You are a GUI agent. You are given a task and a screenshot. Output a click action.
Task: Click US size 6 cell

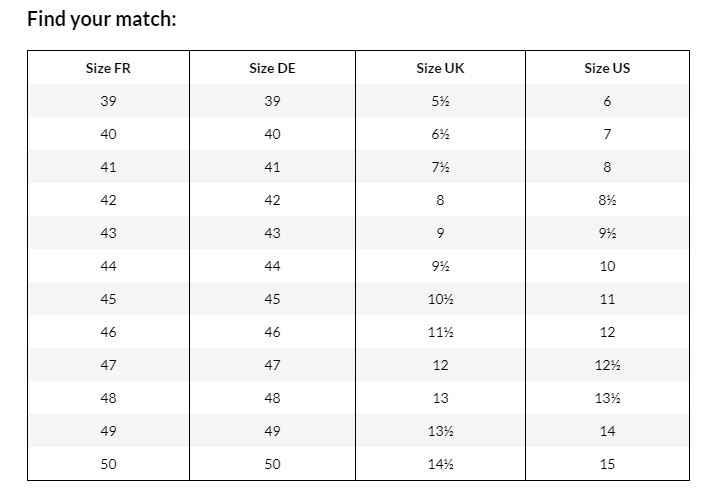(x=607, y=101)
